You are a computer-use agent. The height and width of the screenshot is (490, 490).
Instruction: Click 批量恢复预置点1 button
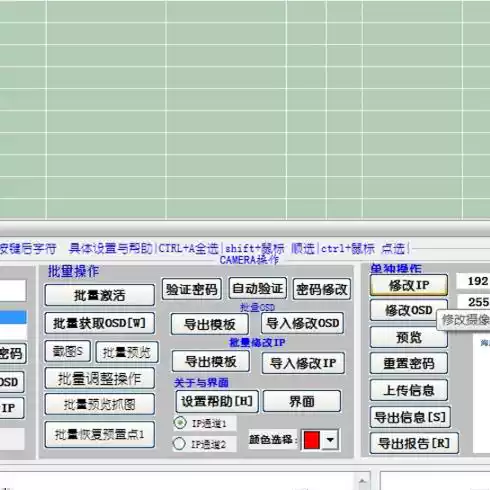point(99,434)
